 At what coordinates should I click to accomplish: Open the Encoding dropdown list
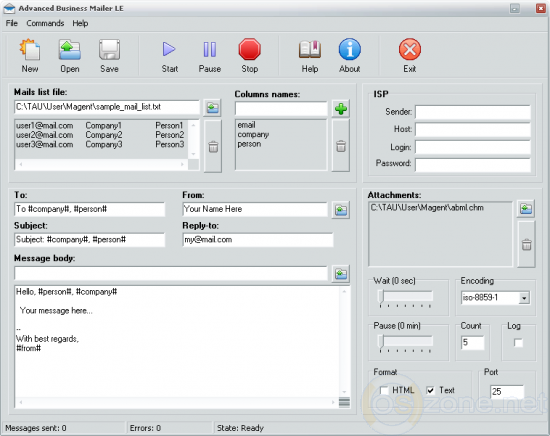524,298
